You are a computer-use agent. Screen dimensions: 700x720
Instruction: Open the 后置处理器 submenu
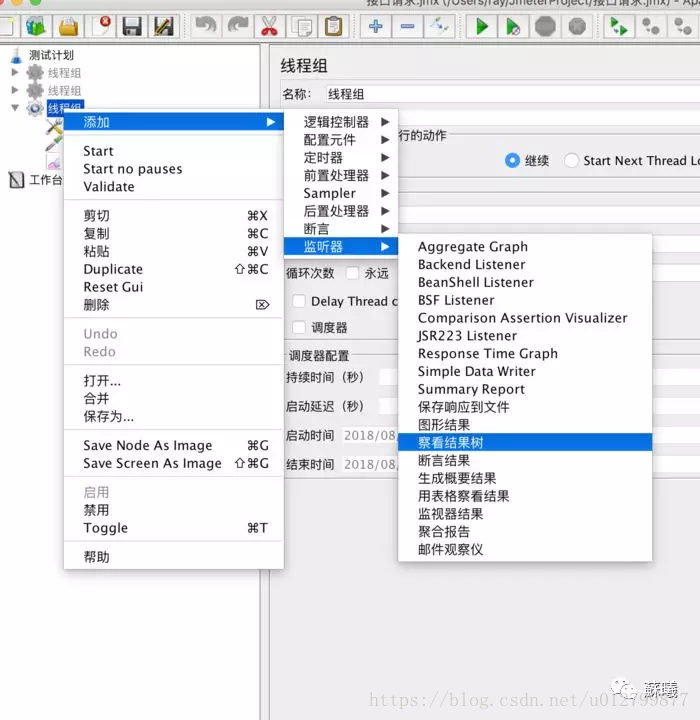coord(341,211)
